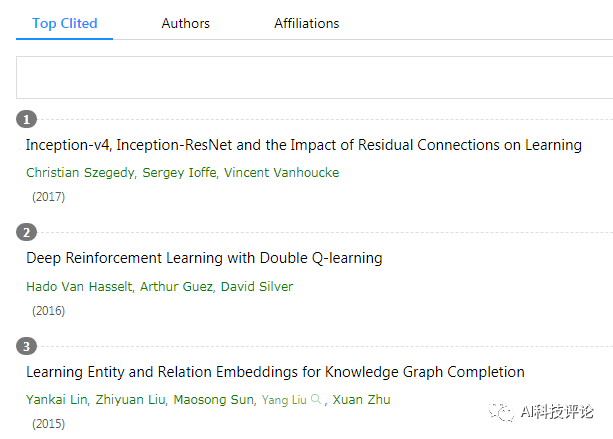This screenshot has width=613, height=439.
Task: Open the Inception-v4, Inception-ResNet paper title
Action: point(304,145)
